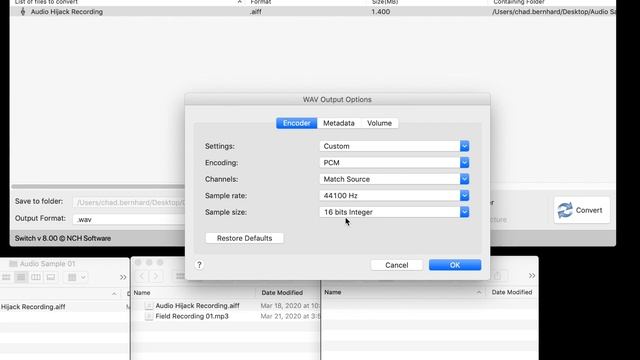Sort by Date Modified in middle Finder window
Viewport: 640px width, 360px height.
[x=282, y=293]
